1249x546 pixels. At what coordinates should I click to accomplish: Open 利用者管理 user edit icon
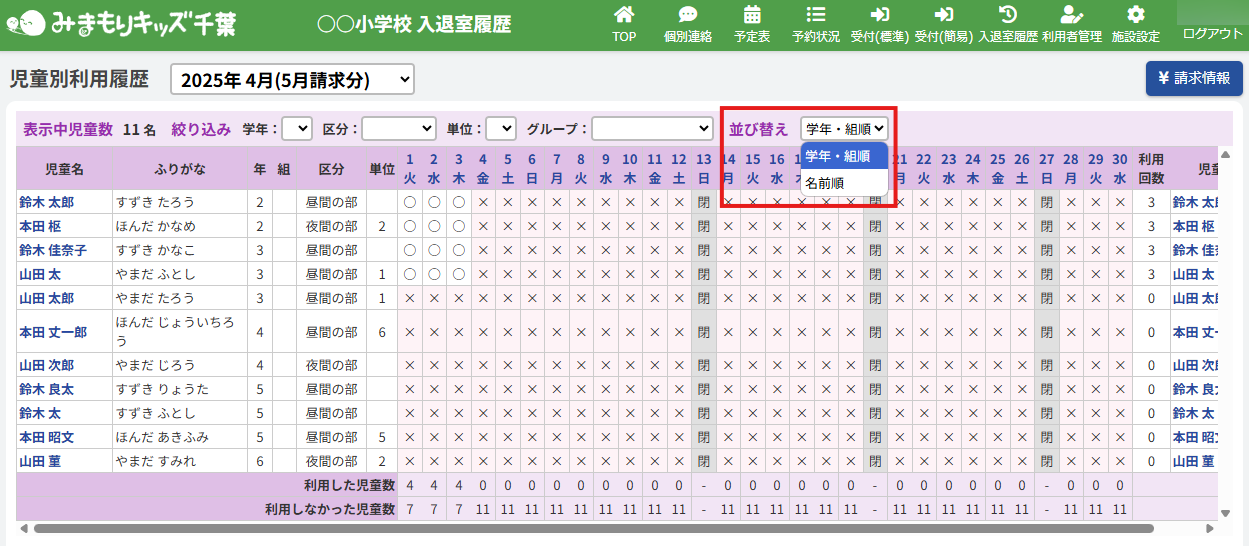tap(1071, 16)
